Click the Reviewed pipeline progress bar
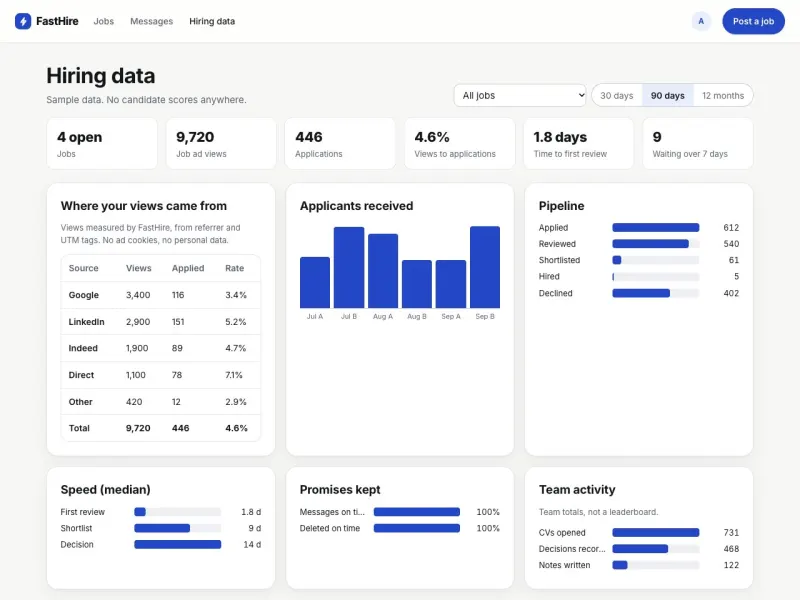The width and height of the screenshot is (800, 600). tap(656, 244)
